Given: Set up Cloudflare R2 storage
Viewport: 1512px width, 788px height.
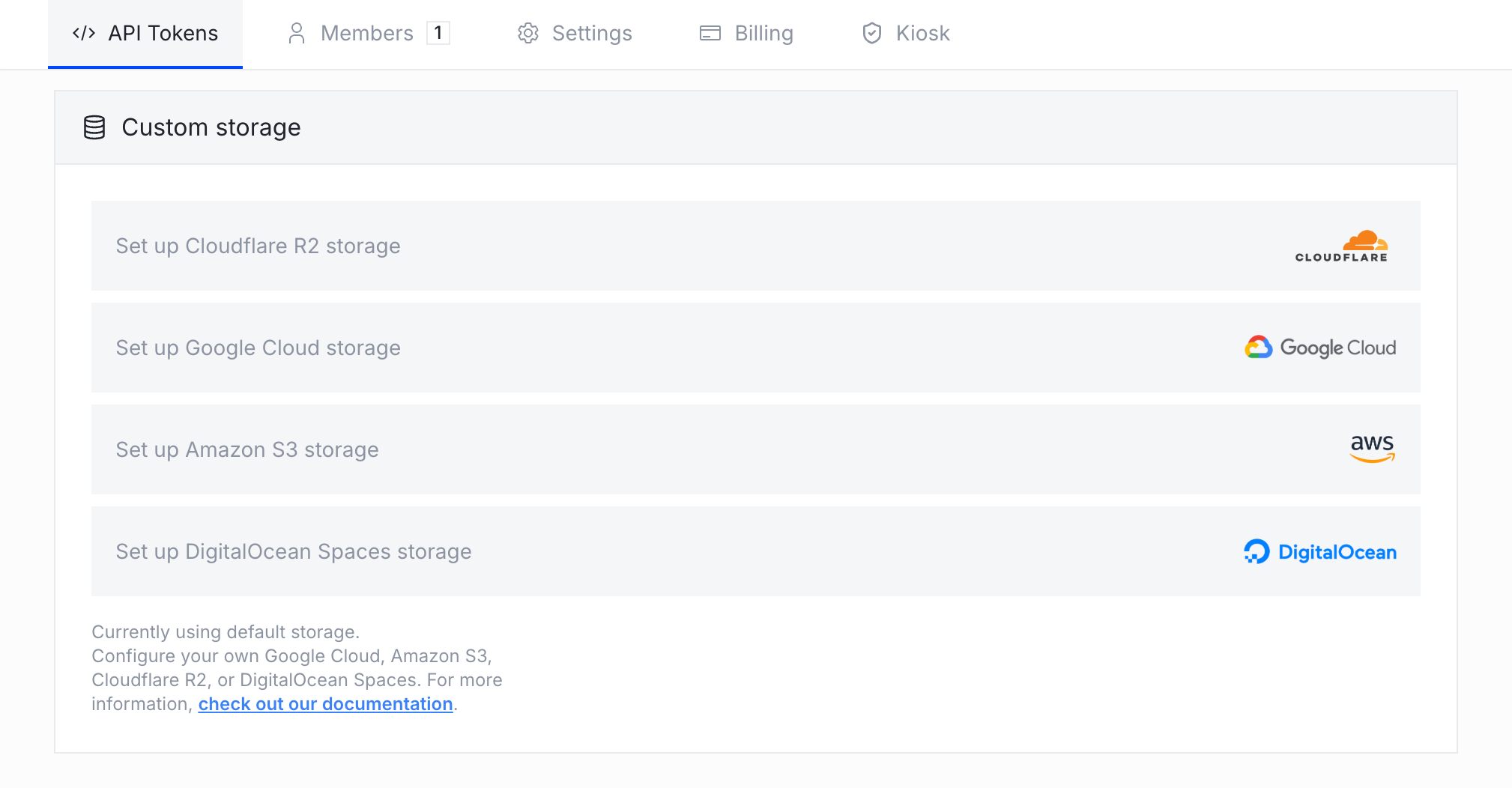Looking at the screenshot, I should [756, 246].
